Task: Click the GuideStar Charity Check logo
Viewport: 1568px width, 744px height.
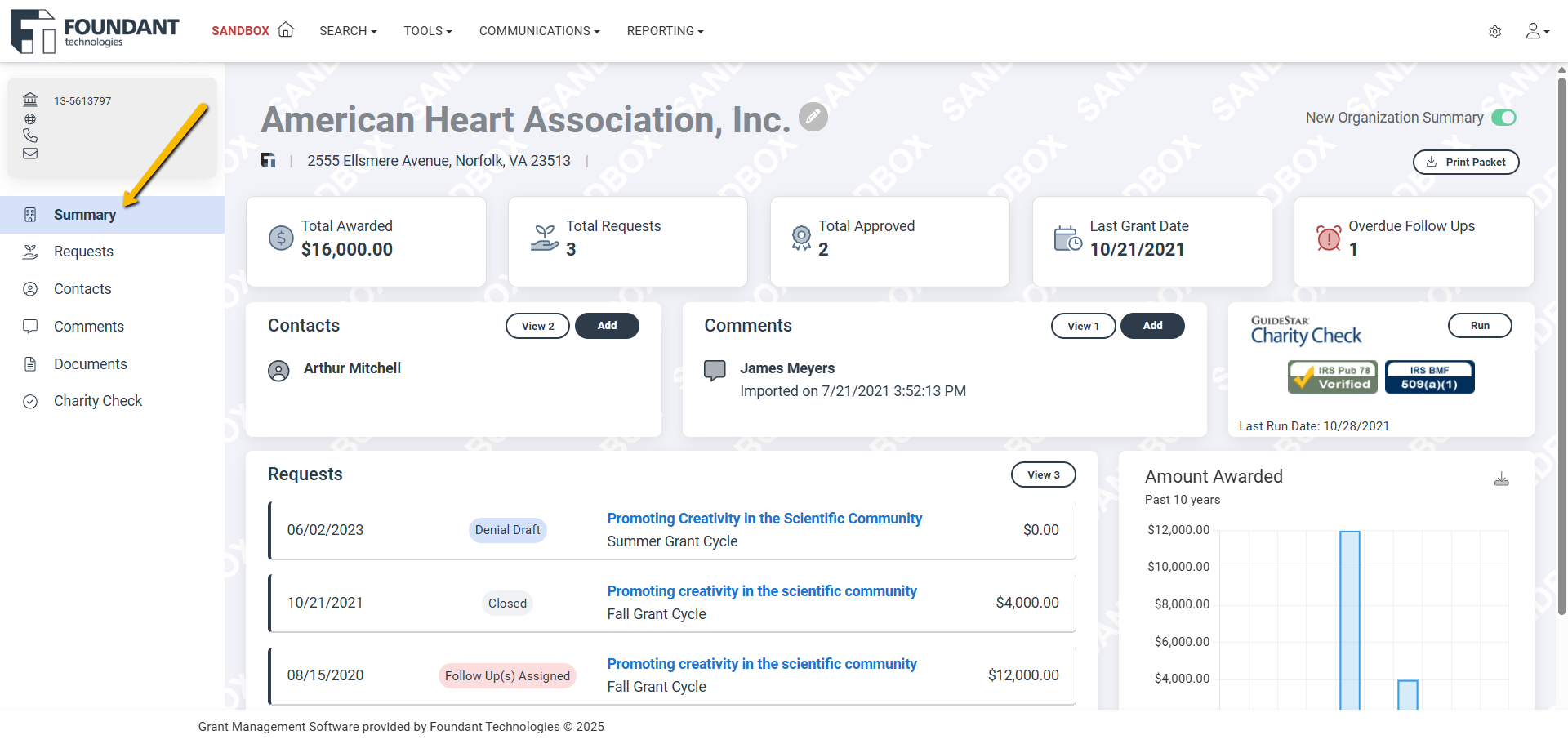Action: 1306,330
